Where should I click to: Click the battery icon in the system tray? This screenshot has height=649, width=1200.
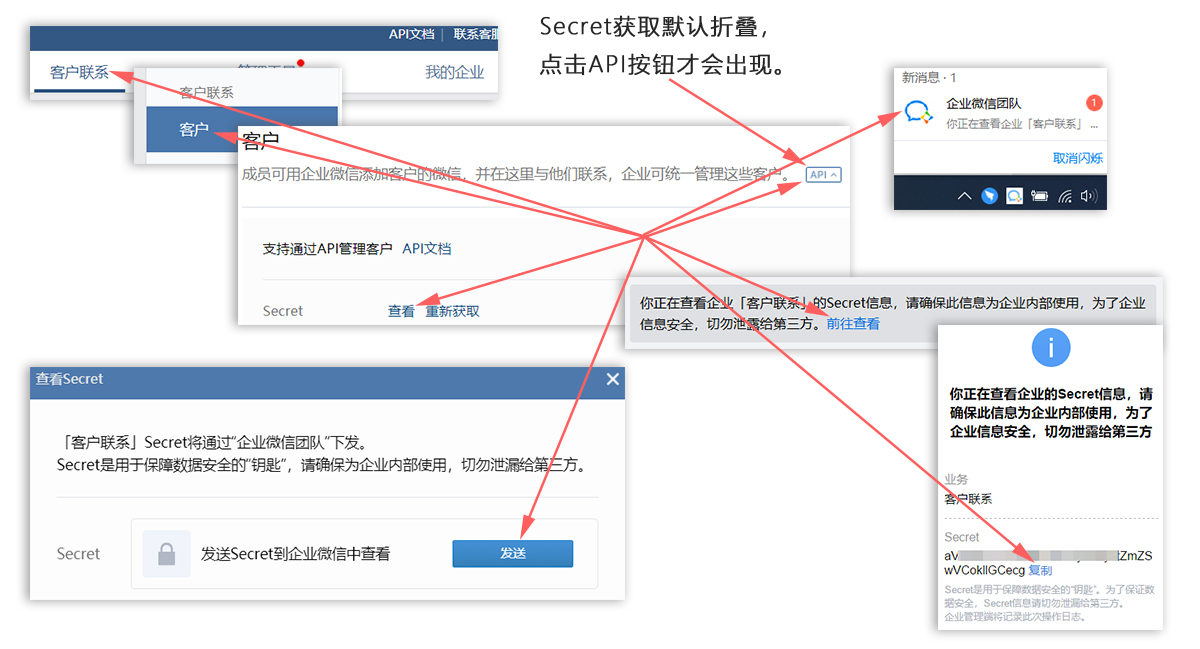[x=1040, y=196]
